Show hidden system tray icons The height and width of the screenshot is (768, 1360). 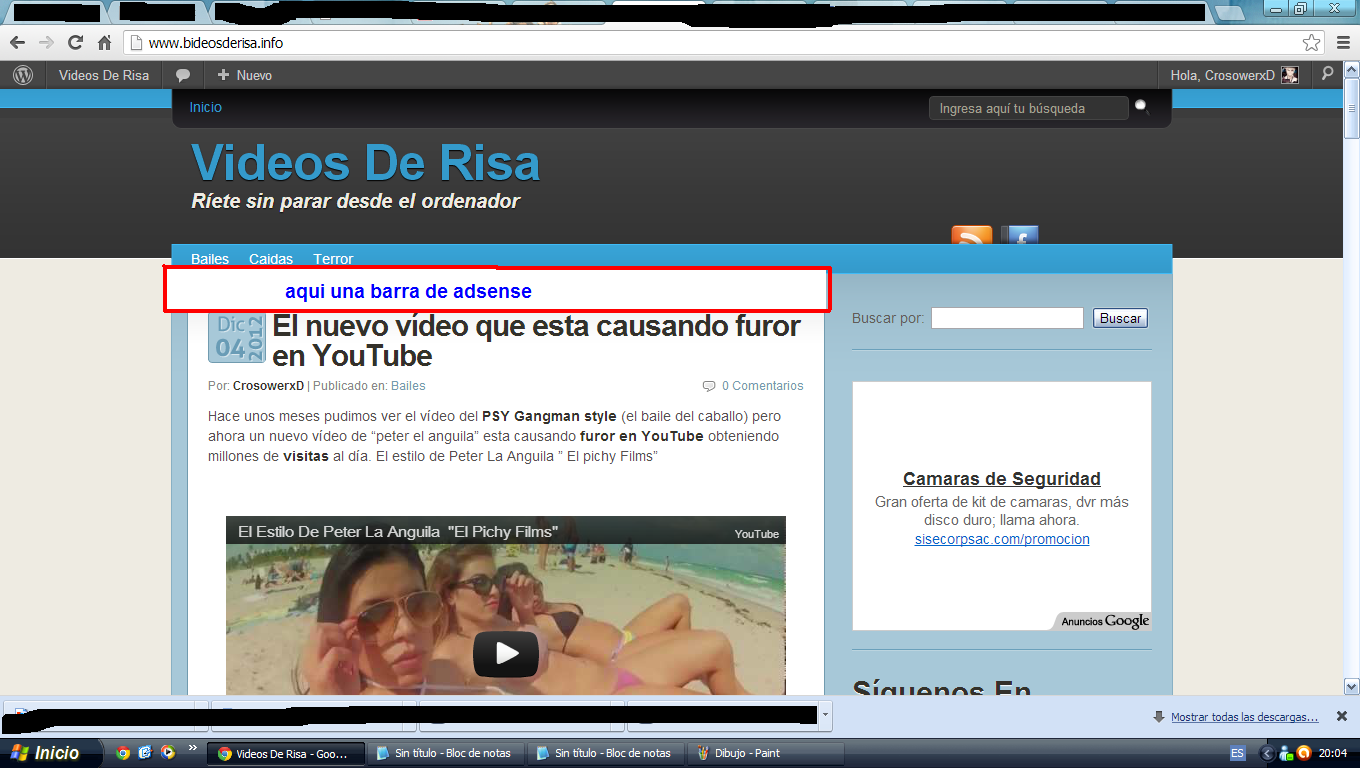1268,753
